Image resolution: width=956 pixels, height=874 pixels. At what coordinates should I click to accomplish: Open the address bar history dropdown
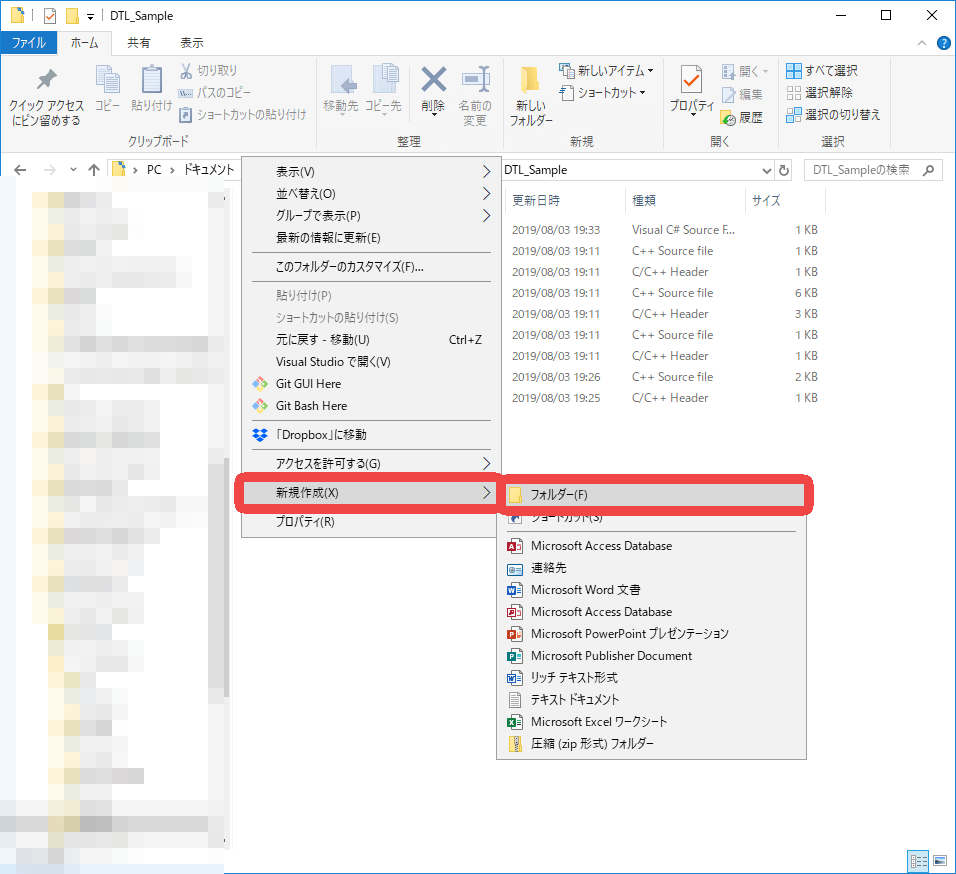(767, 171)
